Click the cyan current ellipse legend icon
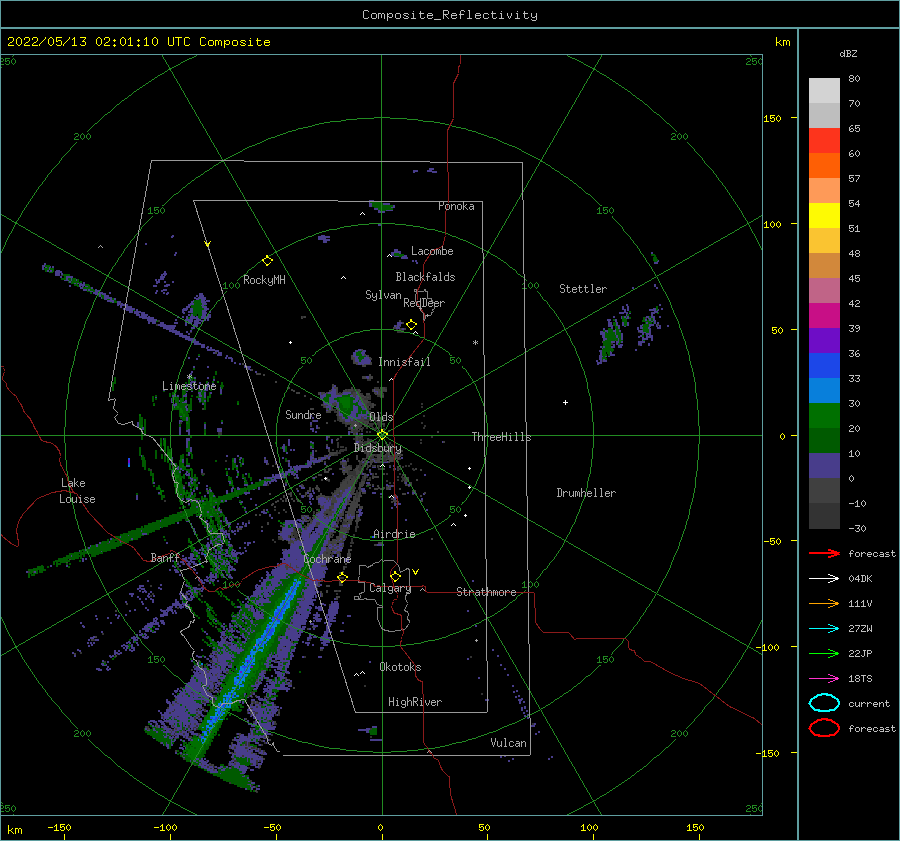The width and height of the screenshot is (900, 841). pyautogui.click(x=824, y=703)
